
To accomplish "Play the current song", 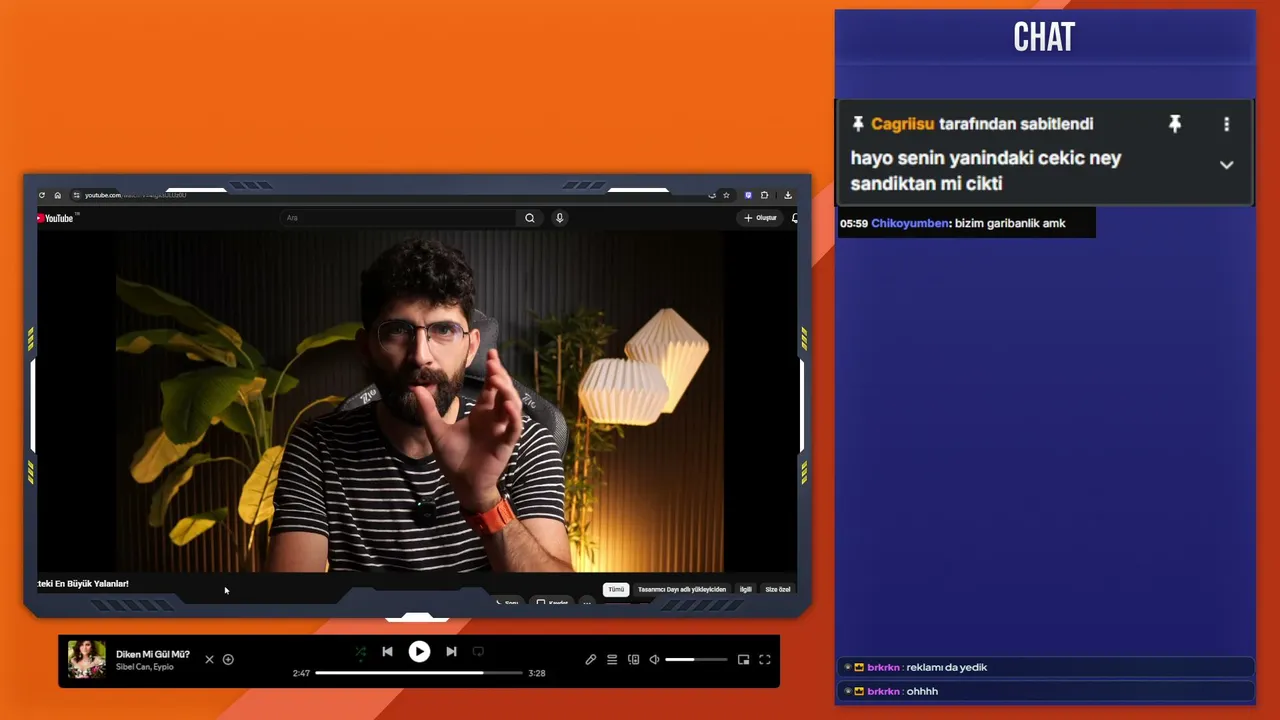I will click(419, 652).
